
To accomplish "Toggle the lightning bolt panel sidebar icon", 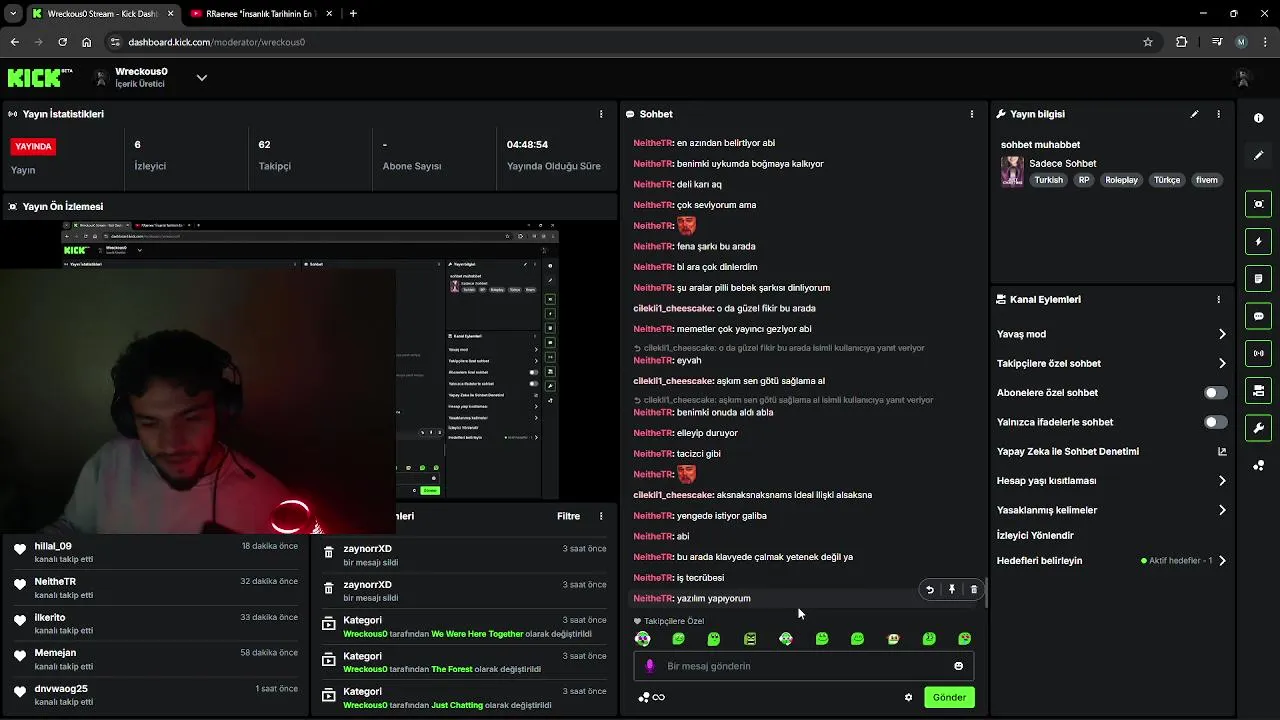I will click(x=1258, y=241).
